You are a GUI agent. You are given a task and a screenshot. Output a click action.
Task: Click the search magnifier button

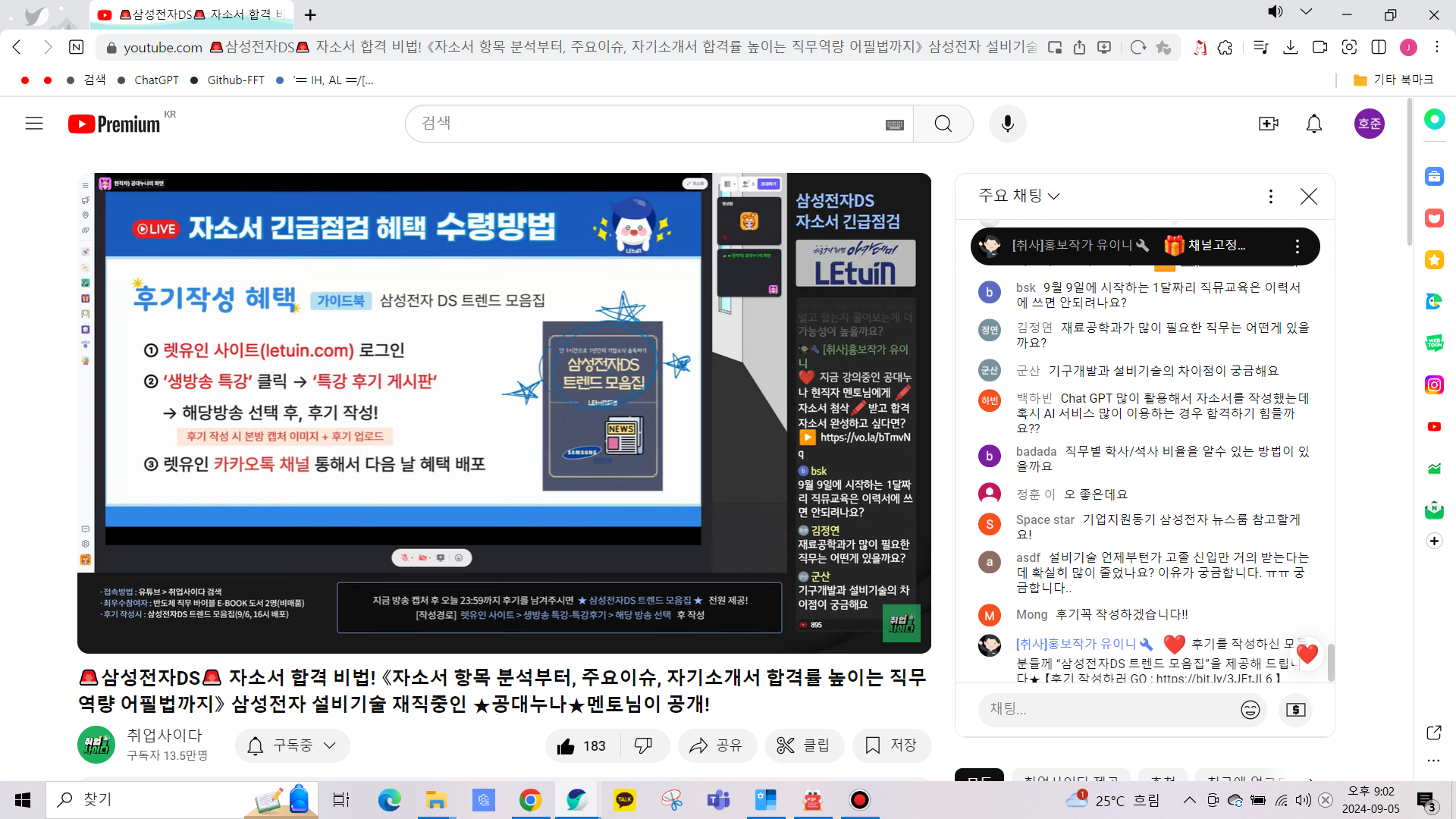(943, 124)
